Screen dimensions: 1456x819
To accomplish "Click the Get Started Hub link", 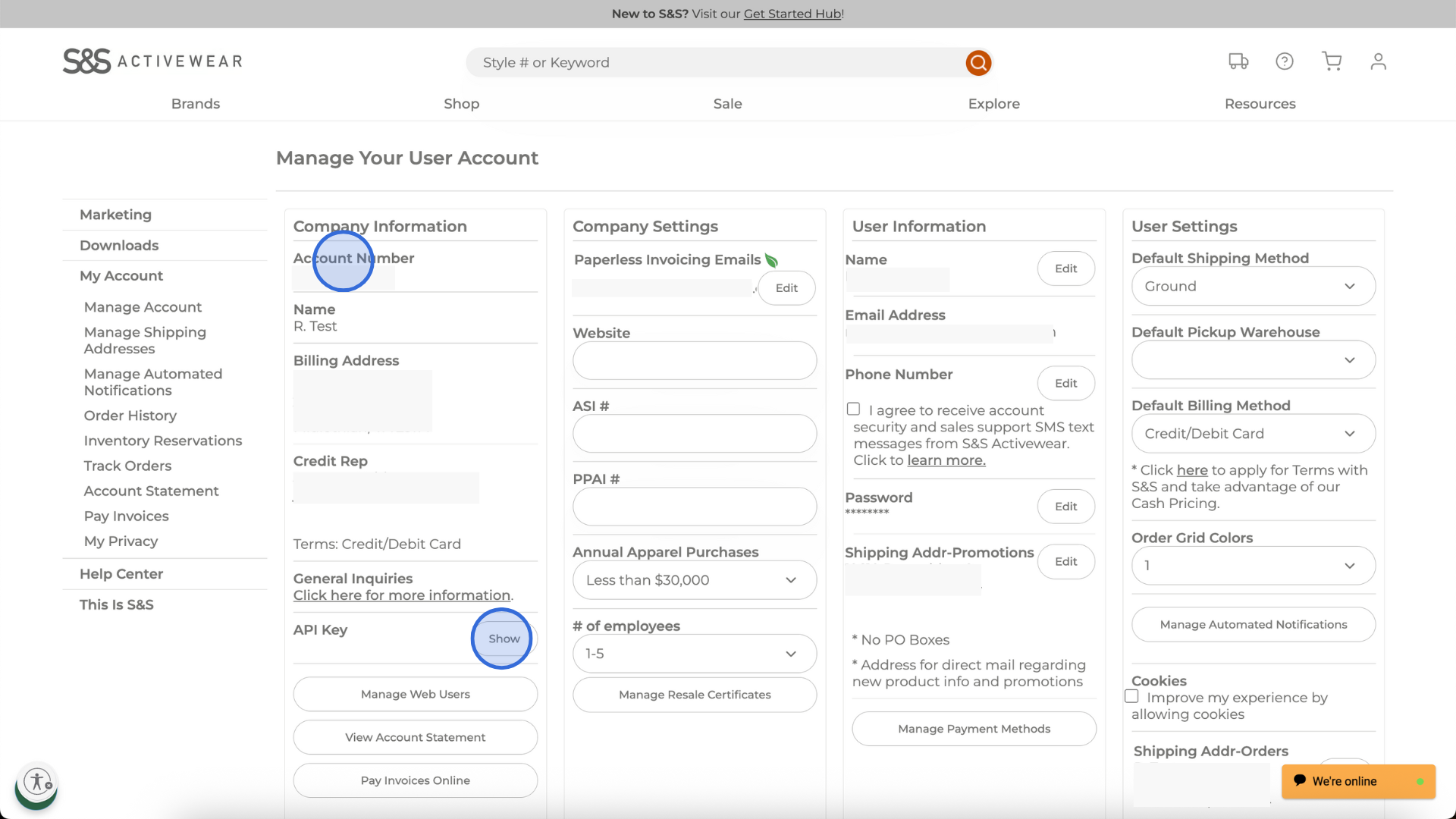I will (x=792, y=14).
